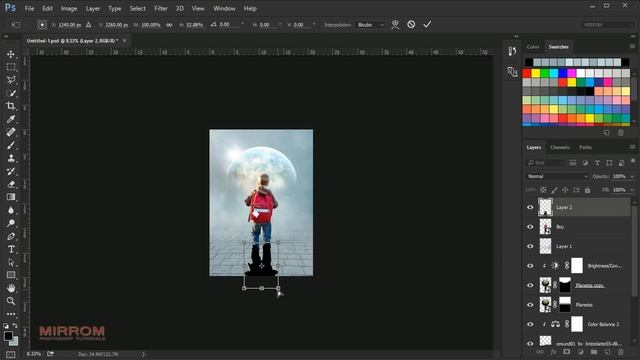
Task: Open the blend mode Normal dropdown
Action: [x=557, y=176]
